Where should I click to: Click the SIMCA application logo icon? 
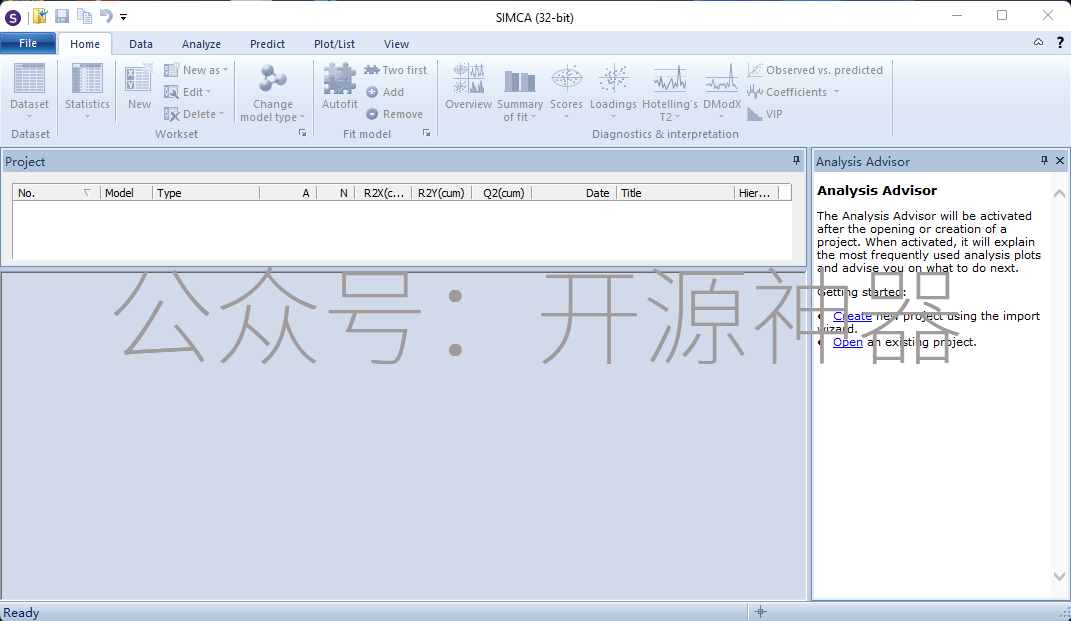coord(12,17)
